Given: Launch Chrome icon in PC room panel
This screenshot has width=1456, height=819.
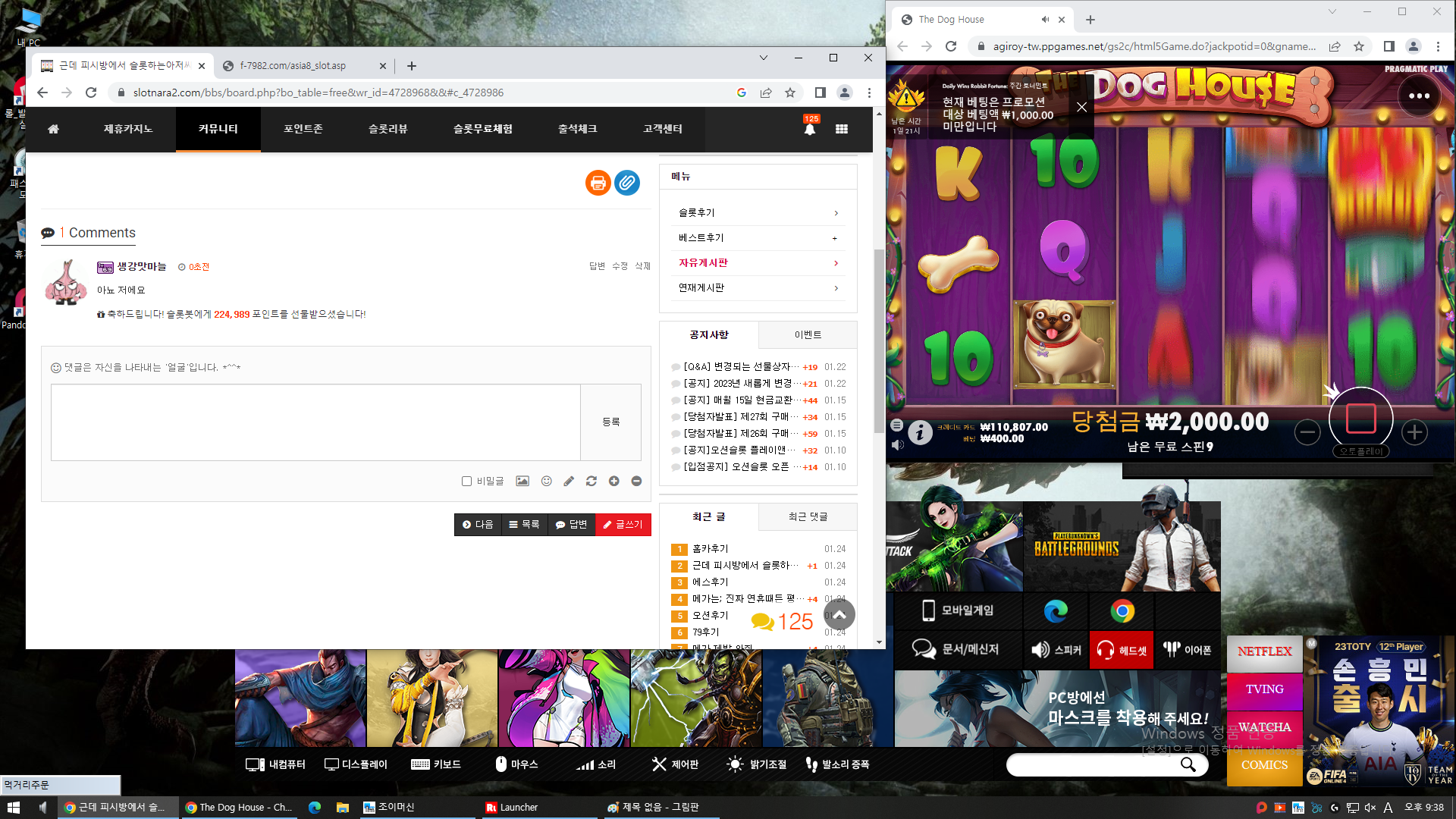Looking at the screenshot, I should (x=1122, y=610).
